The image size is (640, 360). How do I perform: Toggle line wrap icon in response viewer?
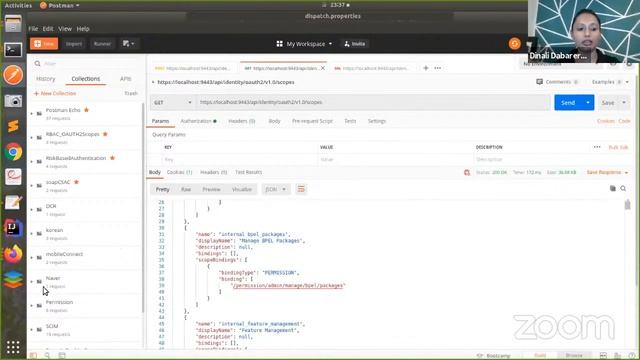click(x=301, y=189)
